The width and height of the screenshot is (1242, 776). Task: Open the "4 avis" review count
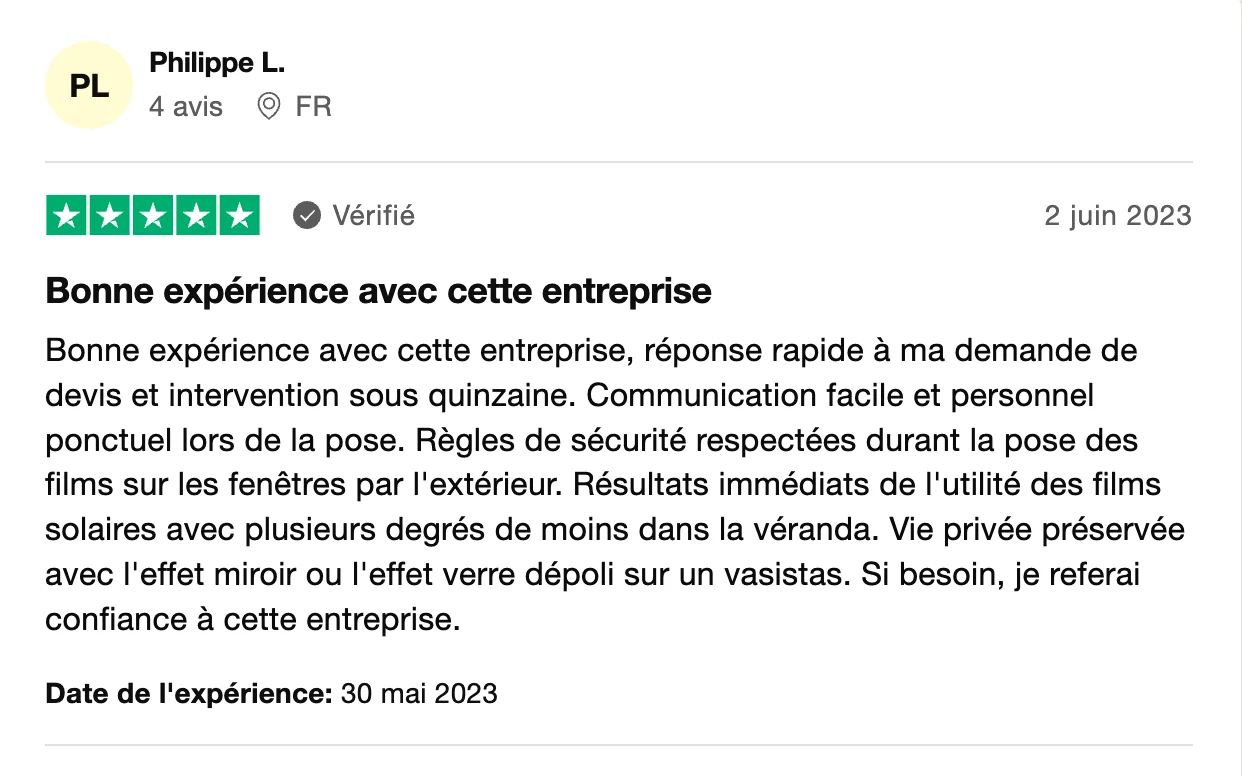coord(186,106)
